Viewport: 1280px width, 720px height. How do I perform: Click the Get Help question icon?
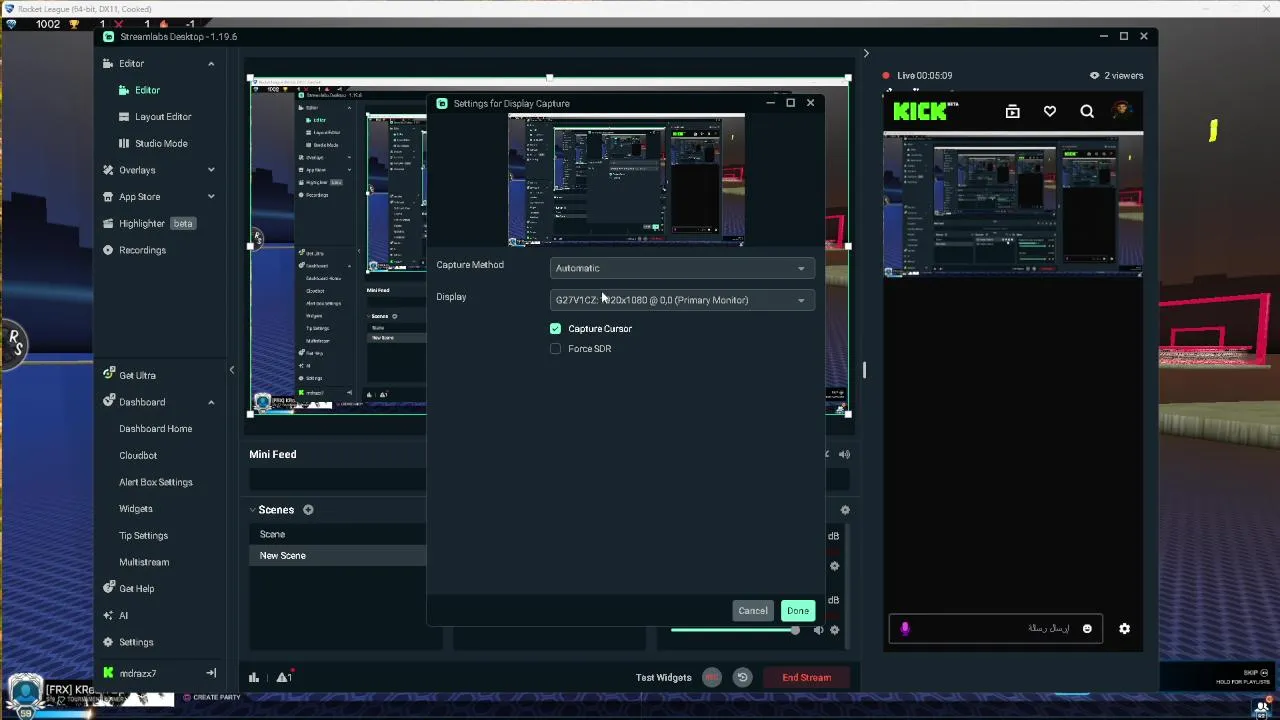coord(108,588)
